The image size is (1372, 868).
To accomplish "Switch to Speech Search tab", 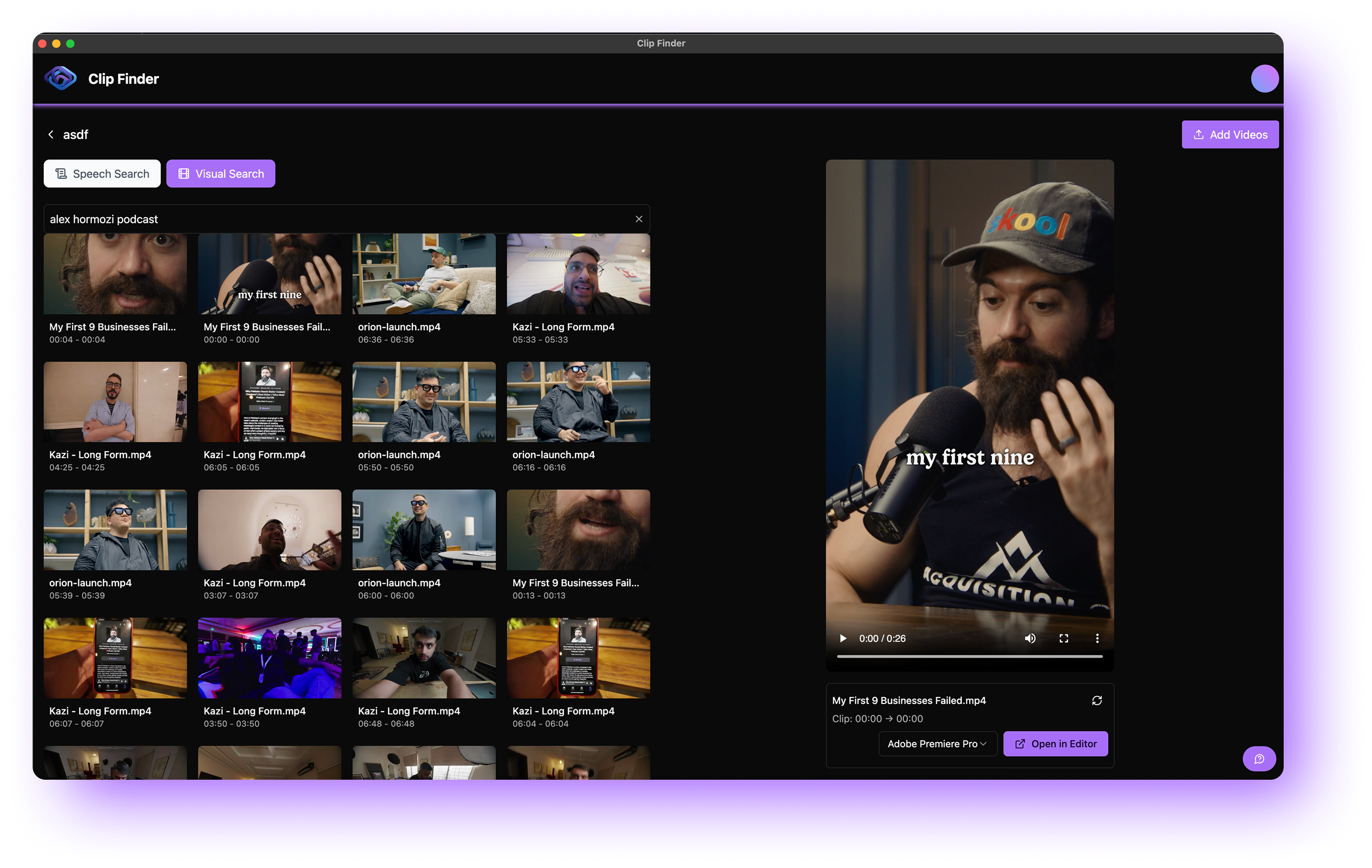I will (102, 174).
